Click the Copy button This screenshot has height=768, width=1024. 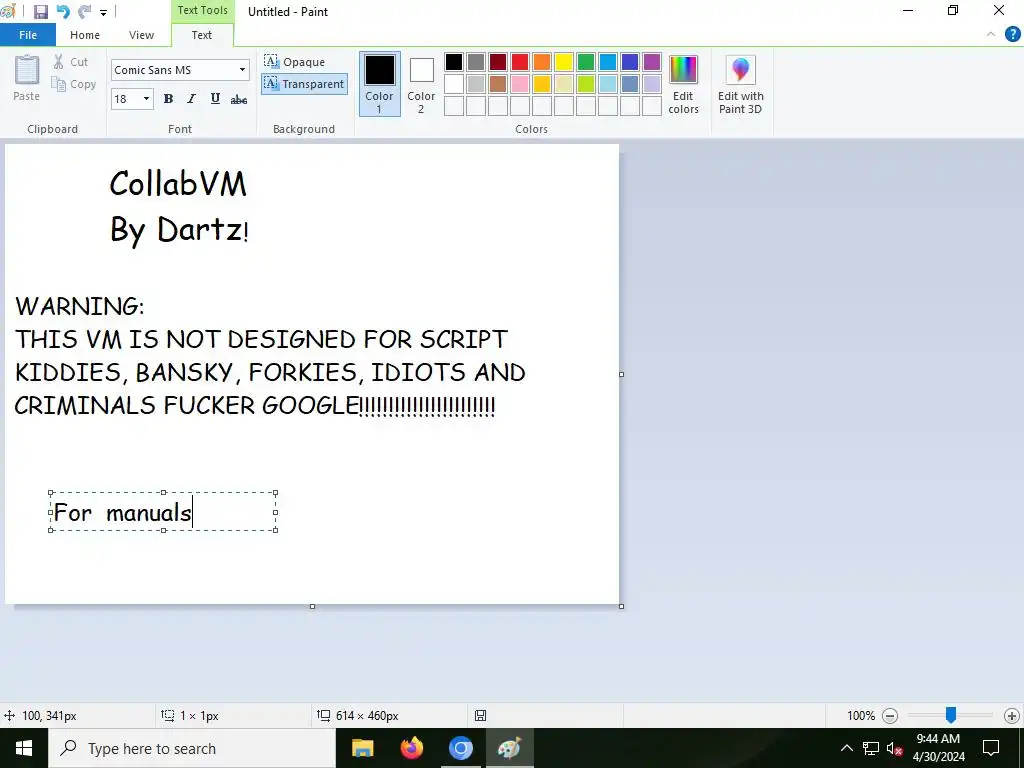[74, 84]
